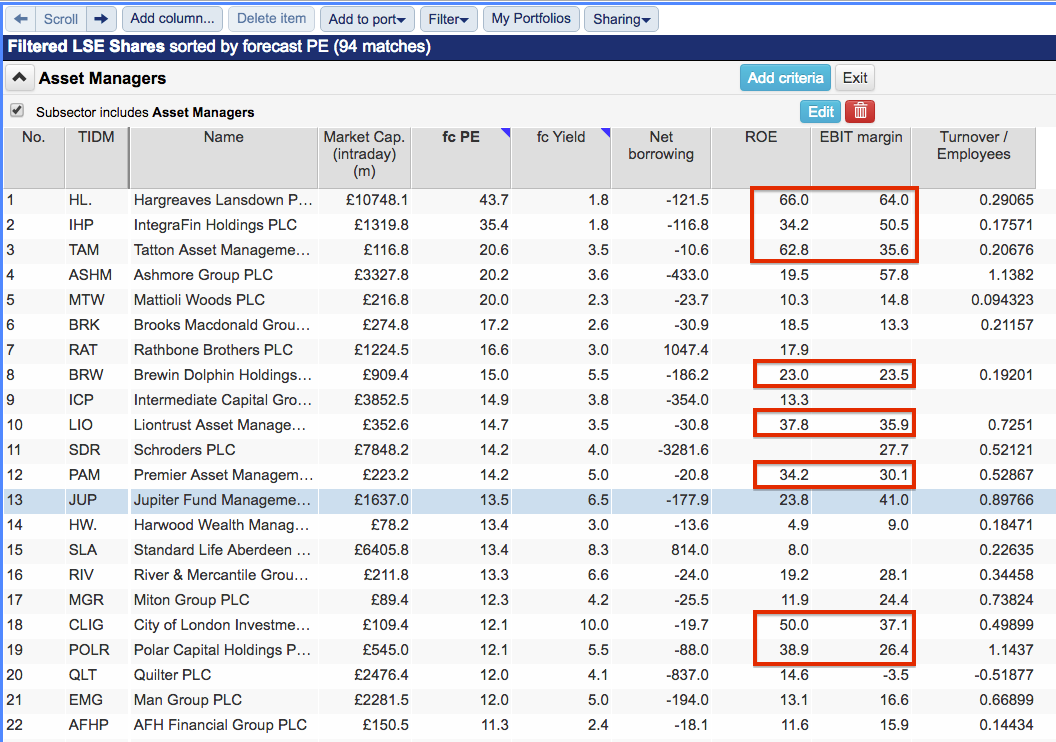This screenshot has width=1056, height=742.
Task: Sort by the TIDM column header
Action: (96, 158)
